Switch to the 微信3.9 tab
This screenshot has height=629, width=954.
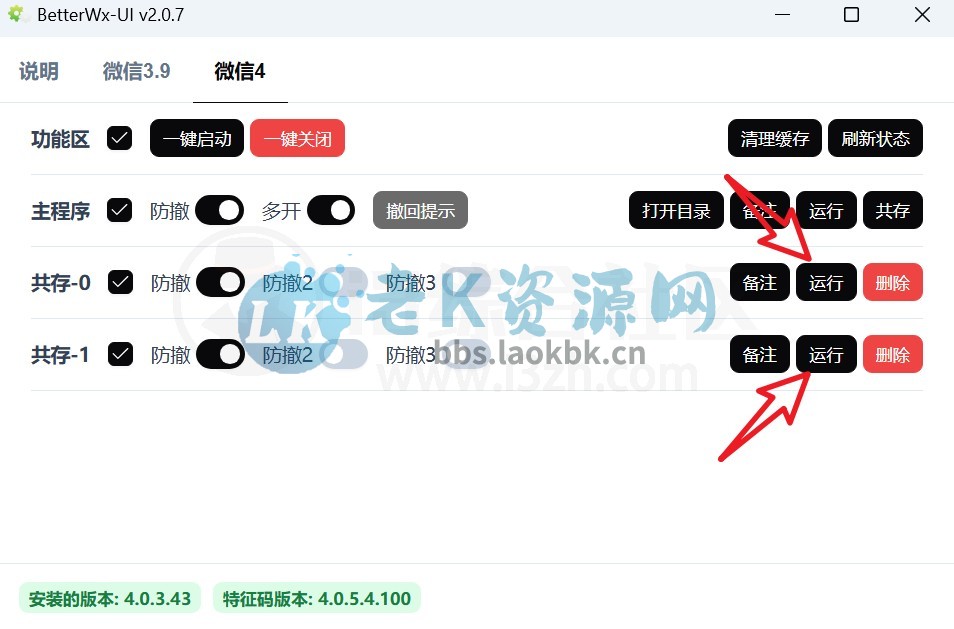(x=136, y=71)
